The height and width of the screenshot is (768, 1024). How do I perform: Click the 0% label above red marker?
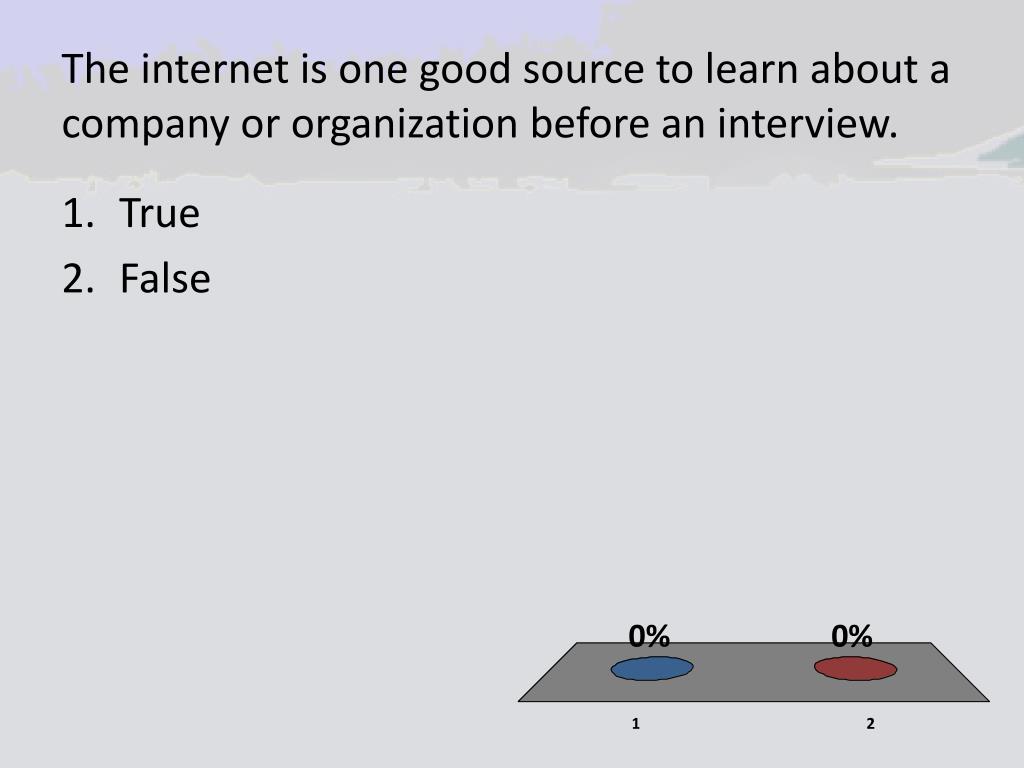click(852, 636)
